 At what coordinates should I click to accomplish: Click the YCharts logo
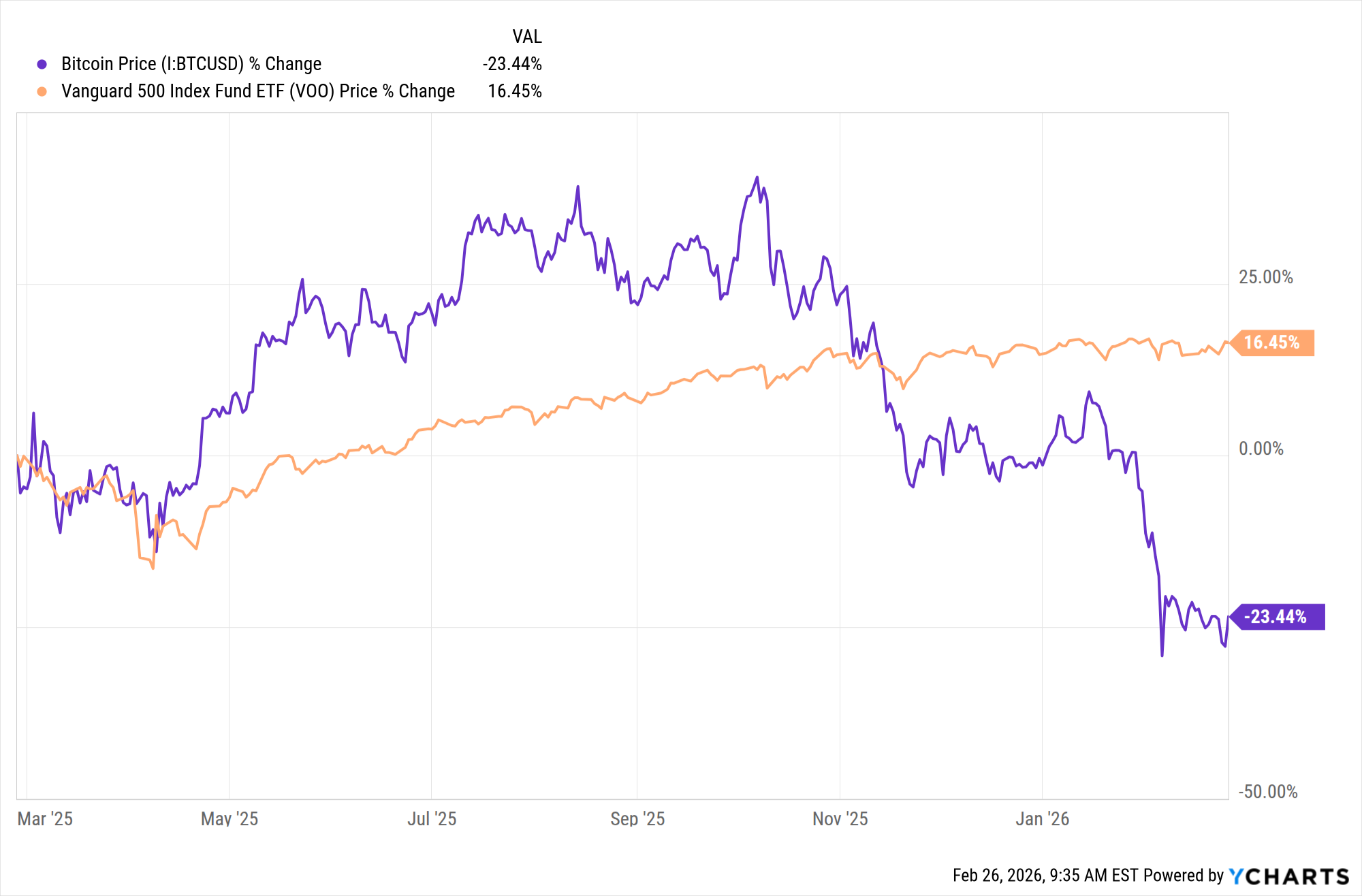point(1289,876)
